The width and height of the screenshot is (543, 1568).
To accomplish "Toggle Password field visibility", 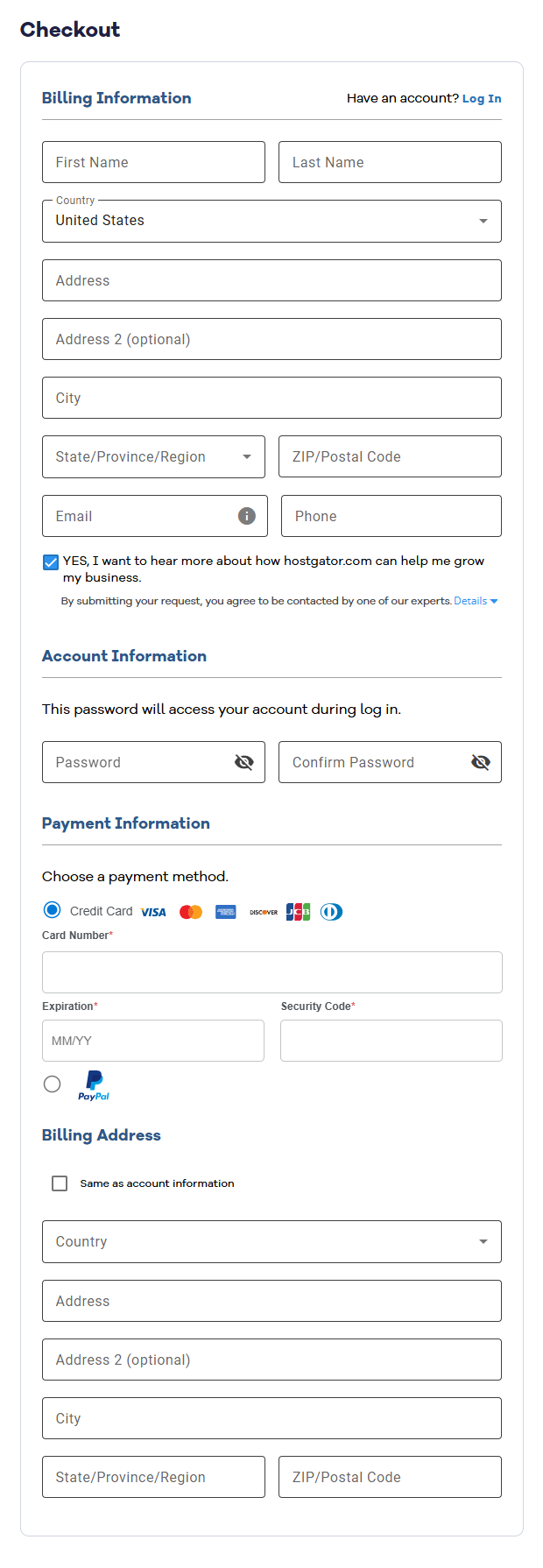I will point(243,762).
